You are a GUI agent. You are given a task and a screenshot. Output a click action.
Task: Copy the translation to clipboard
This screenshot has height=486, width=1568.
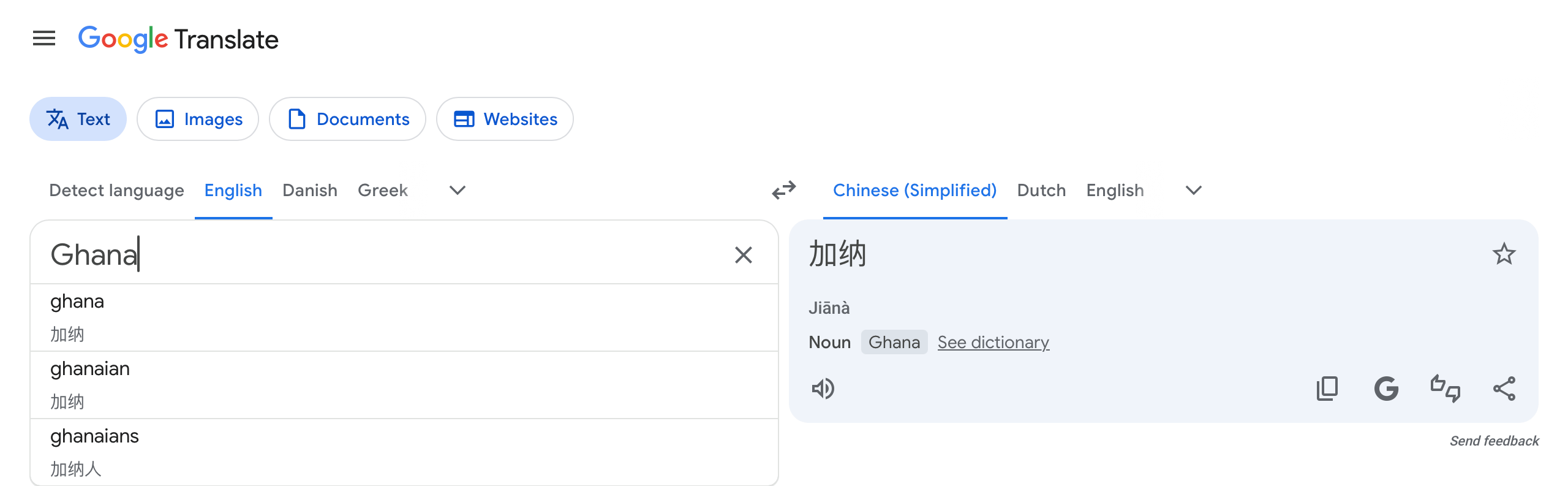[1327, 389]
